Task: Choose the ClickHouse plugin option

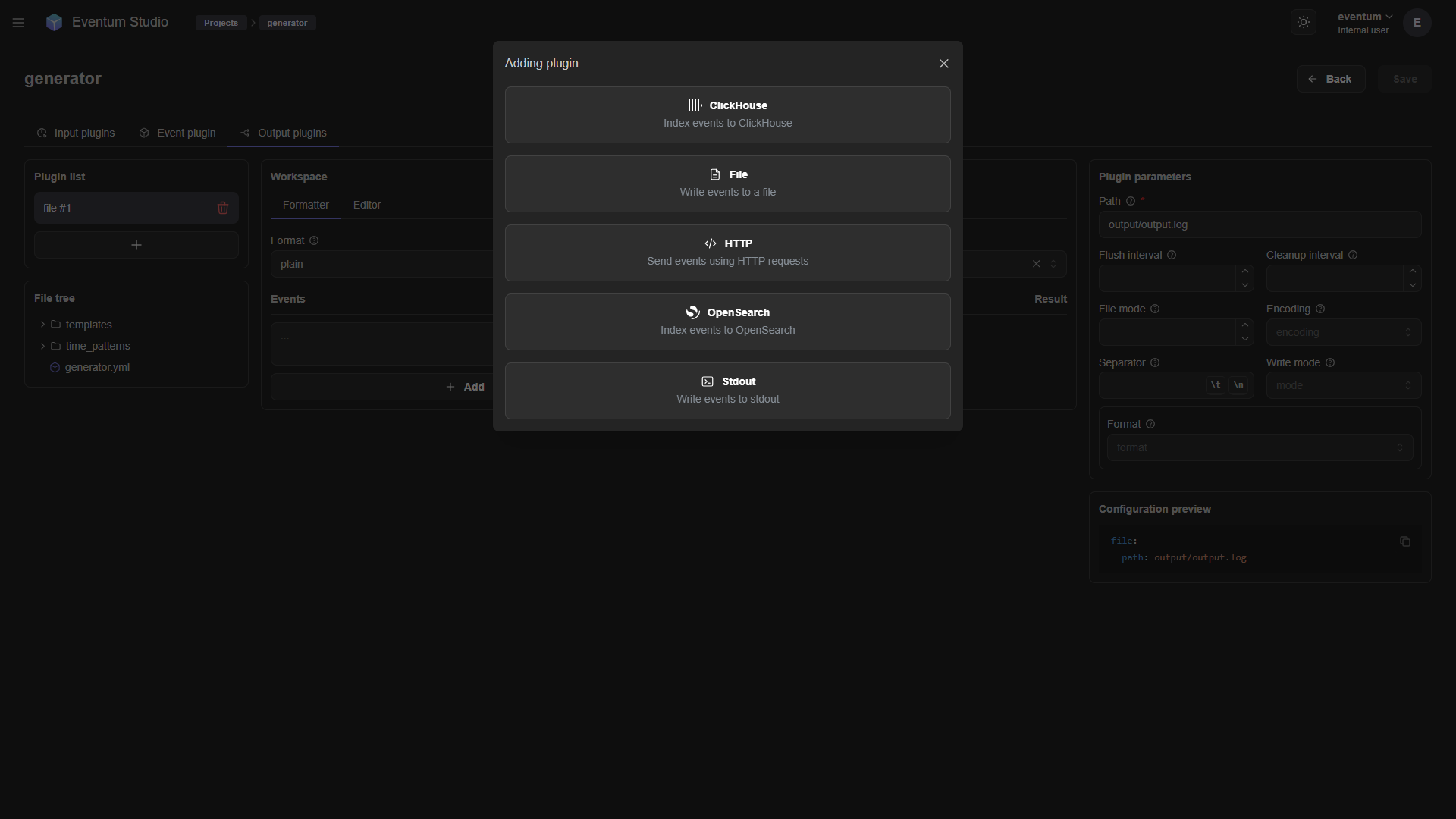Action: coord(727,115)
